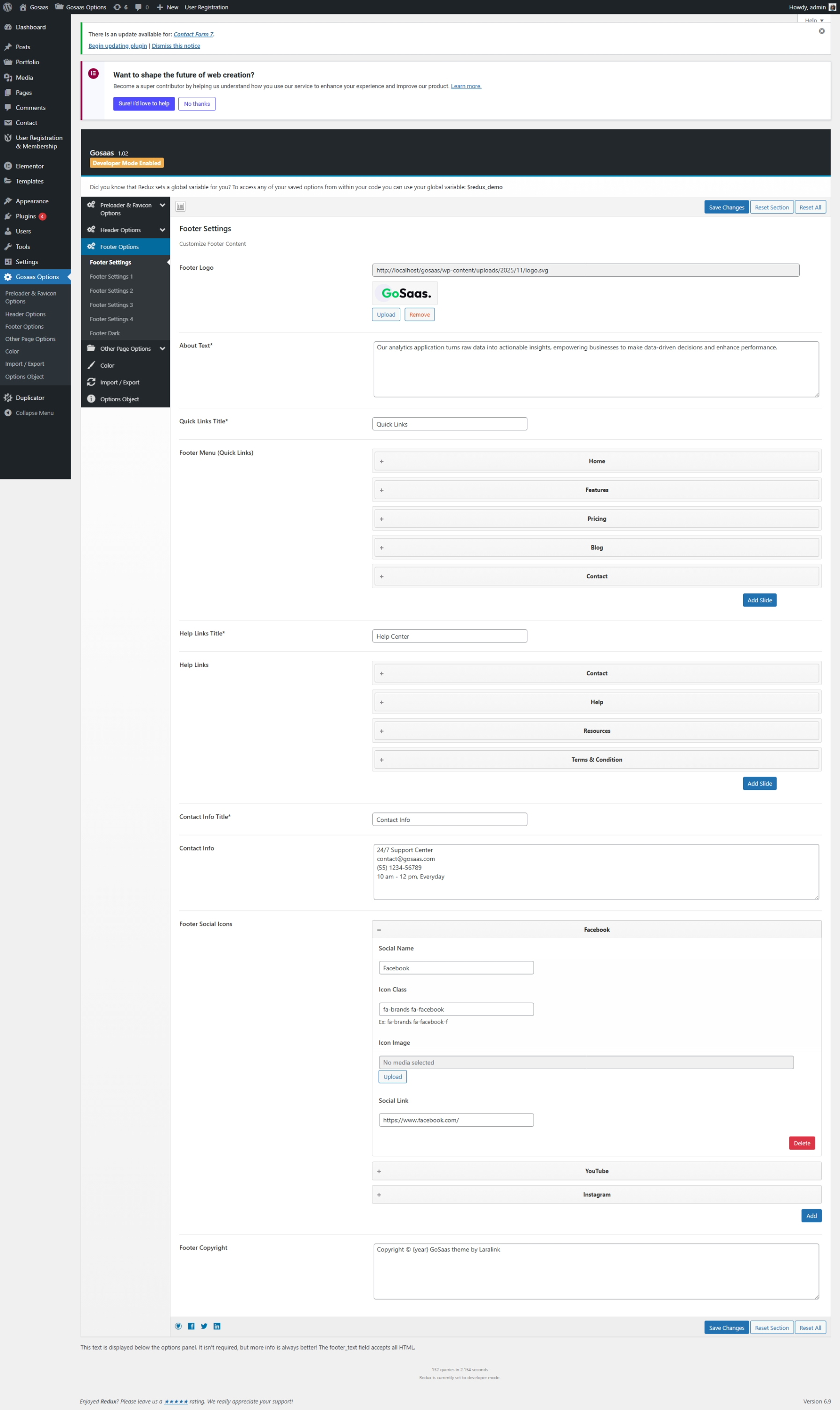Expand the YouTube social icon slide
Screen dimensions: 840x1410
[596, 1171]
